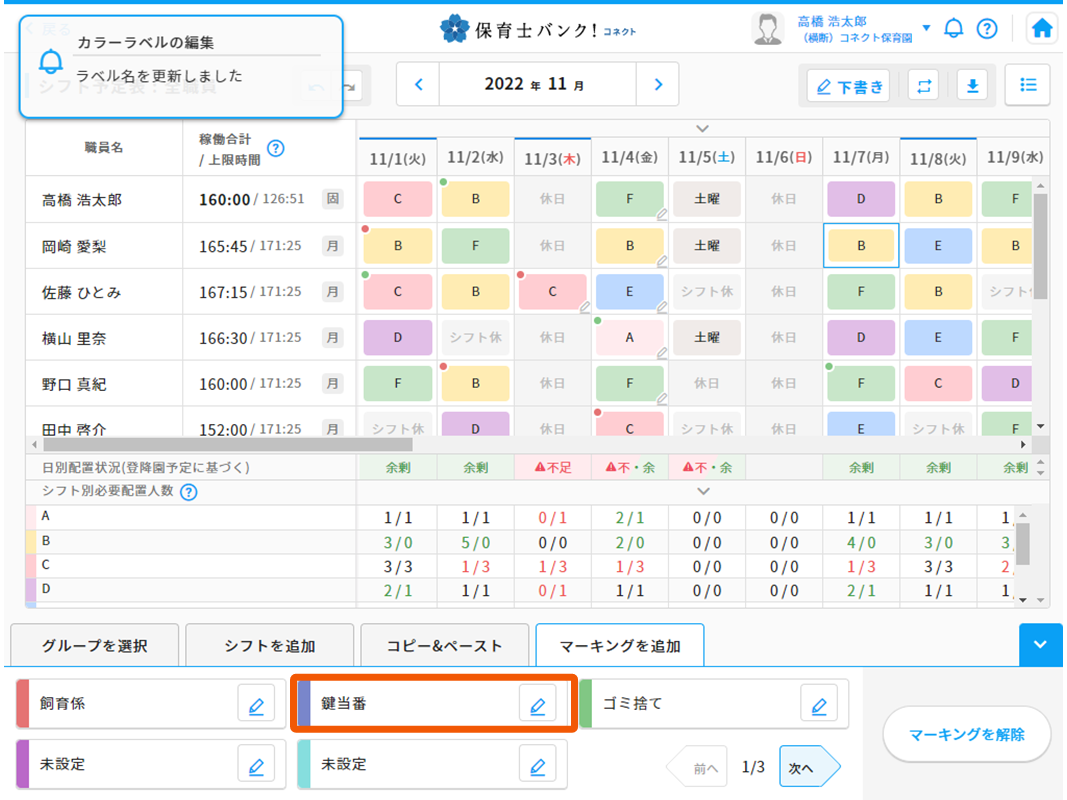Screen dimensions: 1067x800
Task: Click the swap arrows icon button
Action: pyautogui.click(x=923, y=86)
